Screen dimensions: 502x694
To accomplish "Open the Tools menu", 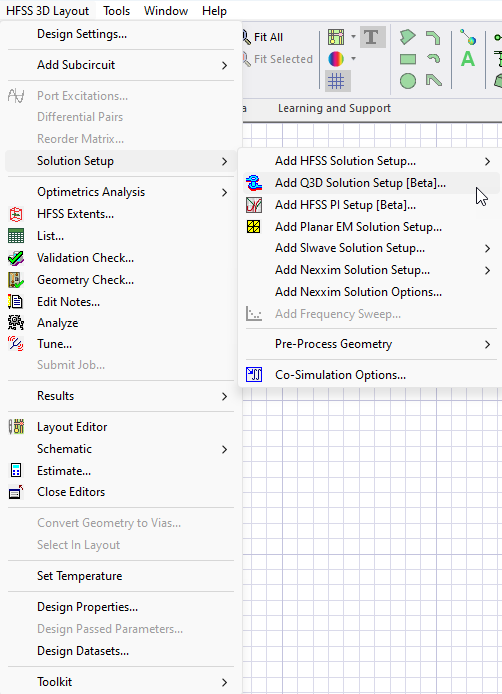I will [x=116, y=11].
